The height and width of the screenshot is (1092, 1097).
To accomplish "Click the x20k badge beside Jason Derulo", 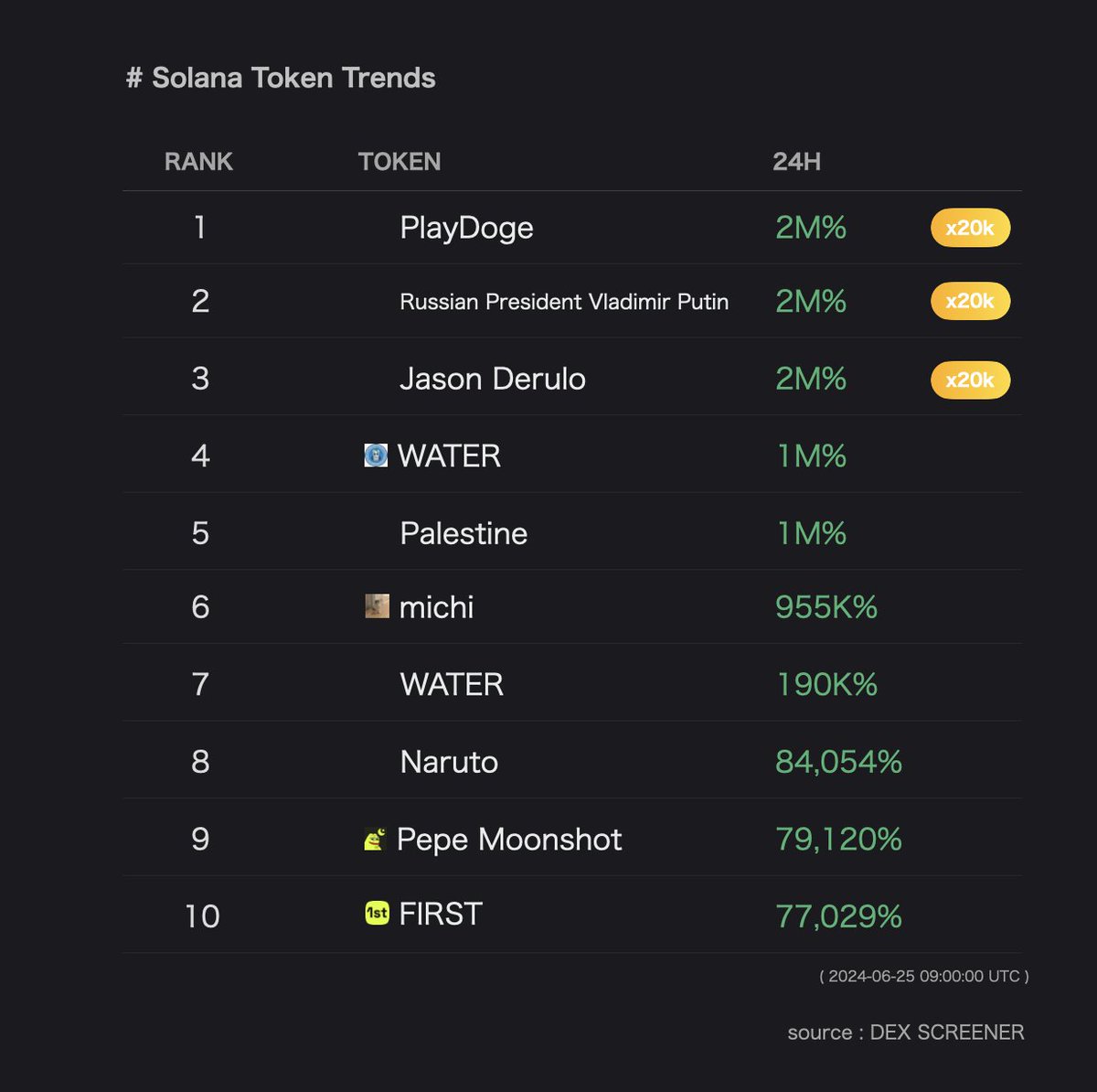I will coord(970,380).
